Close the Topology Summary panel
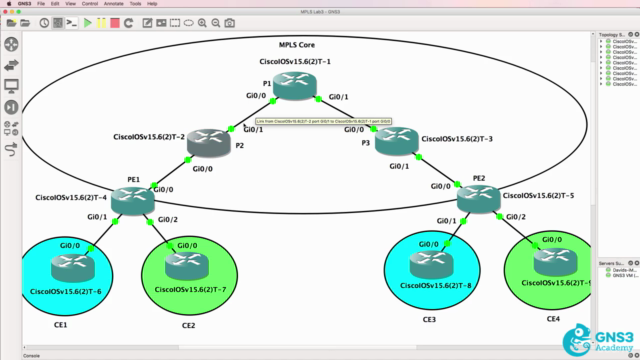This screenshot has width=640, height=360. click(x=637, y=35)
